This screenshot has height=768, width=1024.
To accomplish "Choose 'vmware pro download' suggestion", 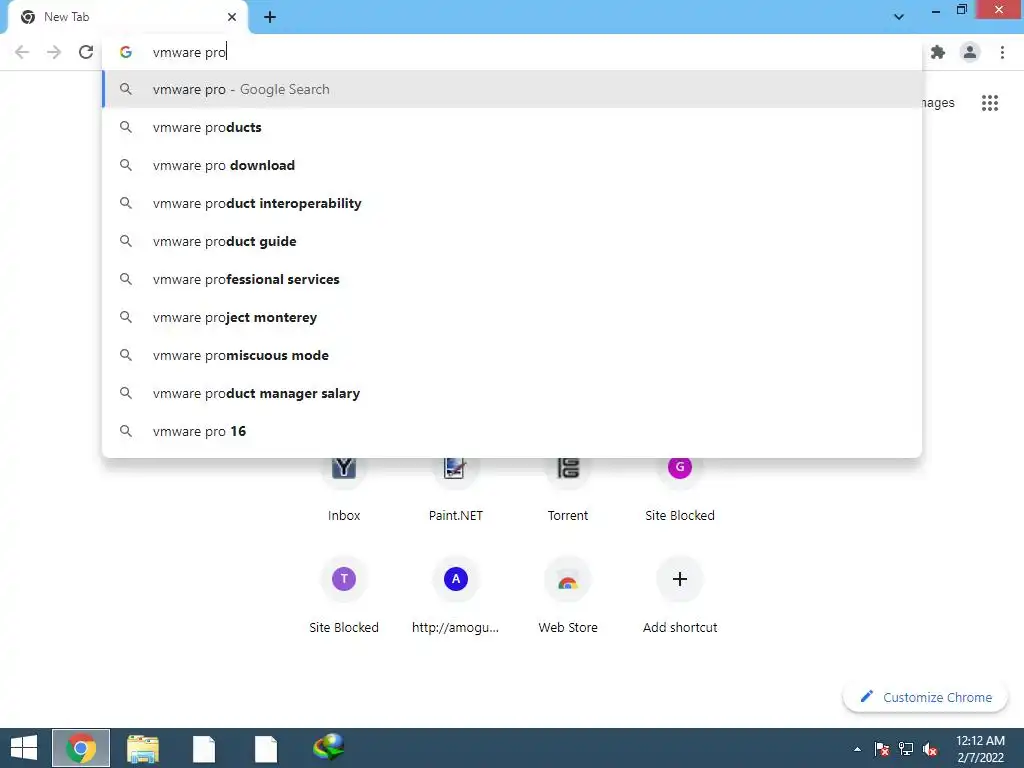I will 512,165.
